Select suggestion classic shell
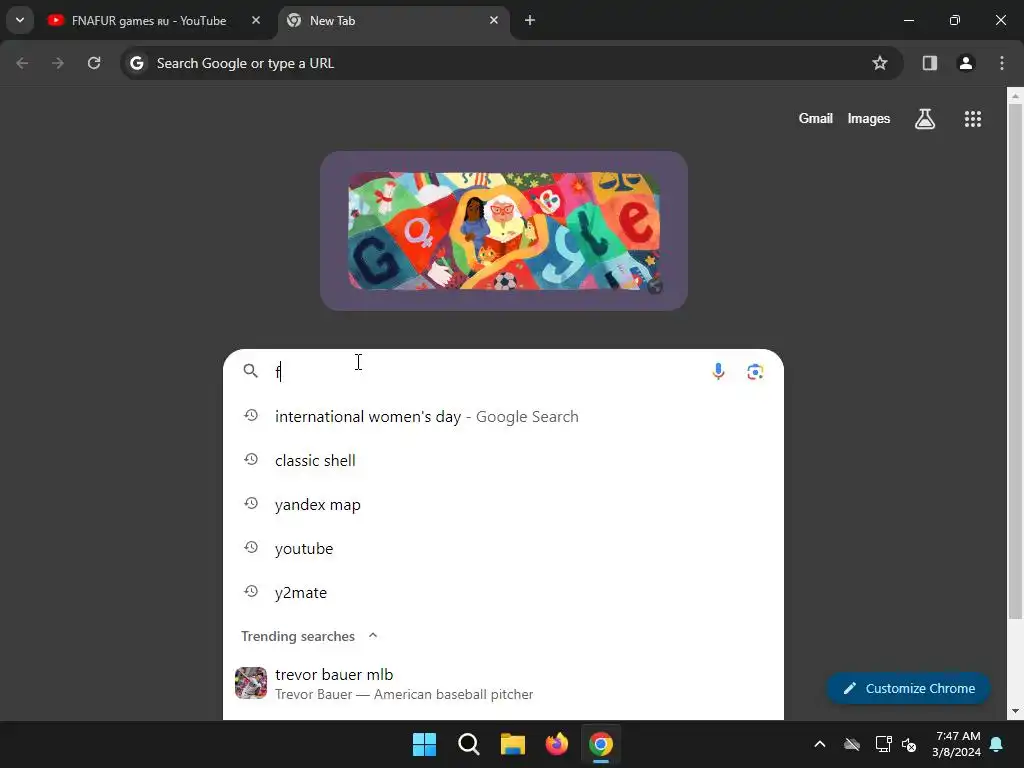 pyautogui.click(x=503, y=460)
